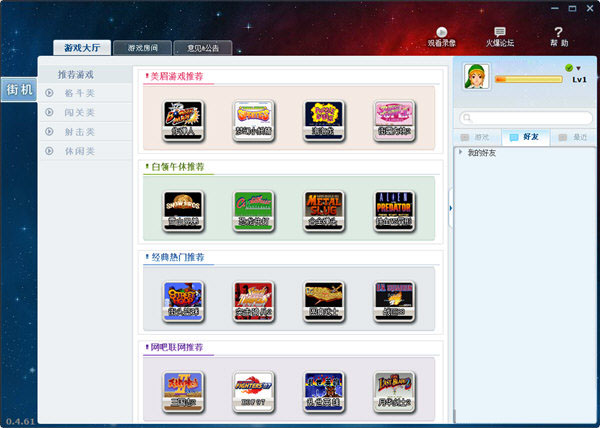This screenshot has height=428, width=600.
Task: Launch the Alien vs Predator game
Action: [394, 211]
